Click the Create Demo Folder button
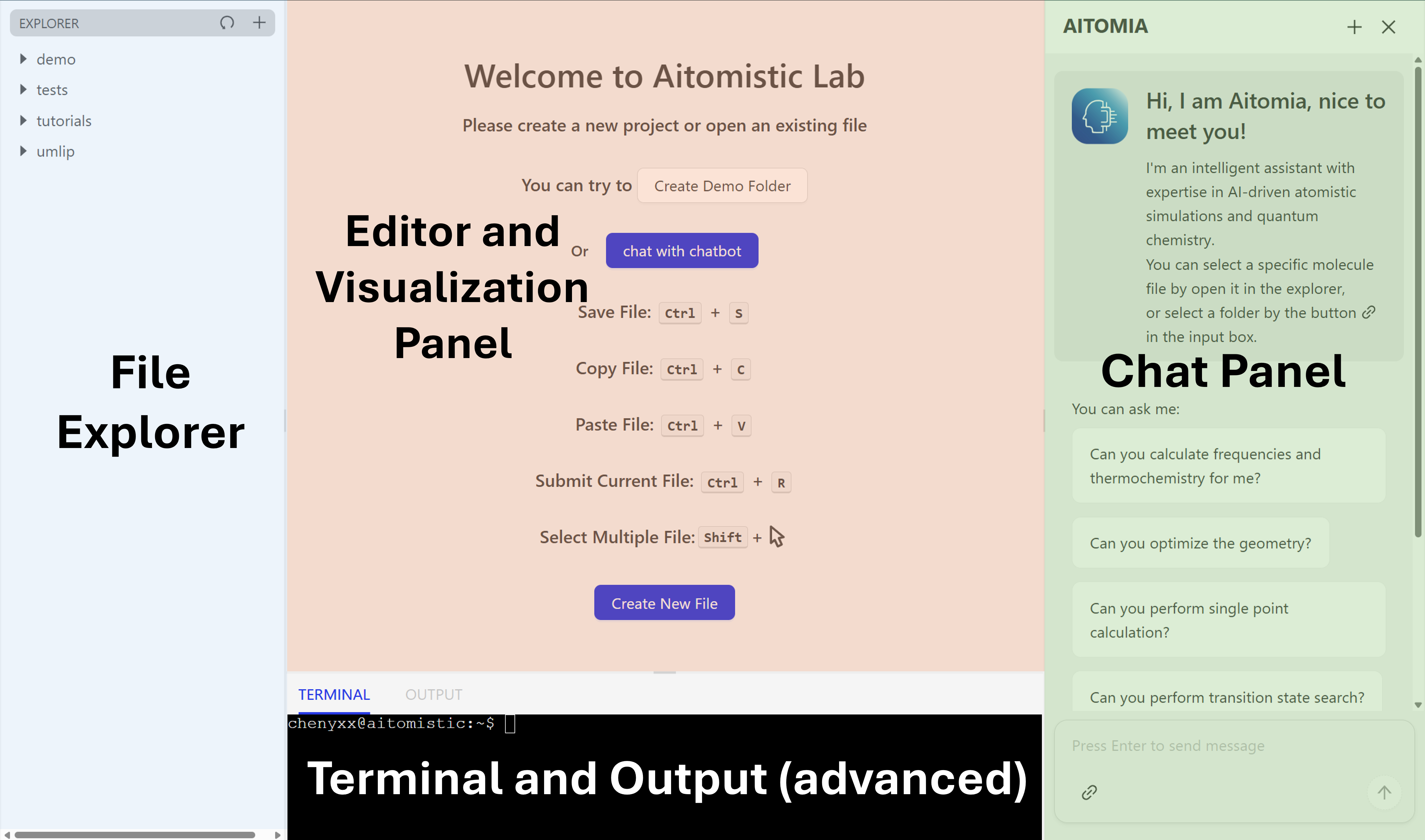The width and height of the screenshot is (1425, 840). (x=722, y=186)
